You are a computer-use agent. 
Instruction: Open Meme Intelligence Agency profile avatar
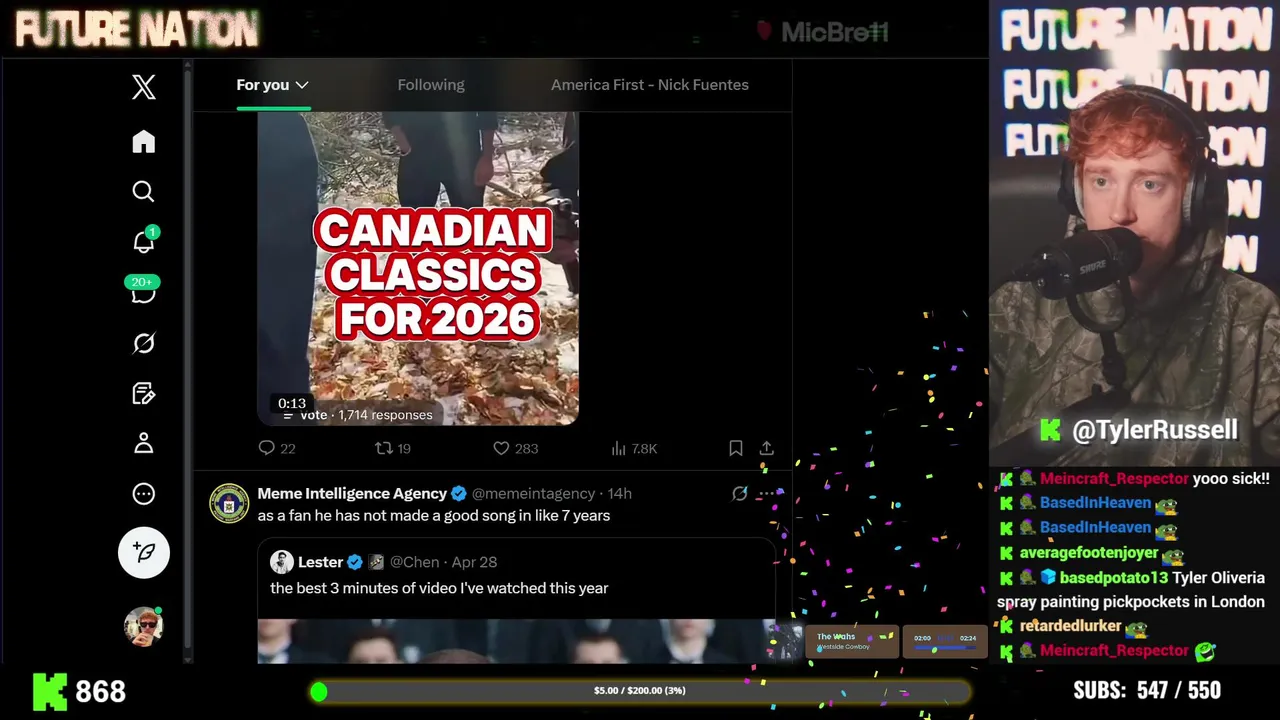tap(229, 503)
